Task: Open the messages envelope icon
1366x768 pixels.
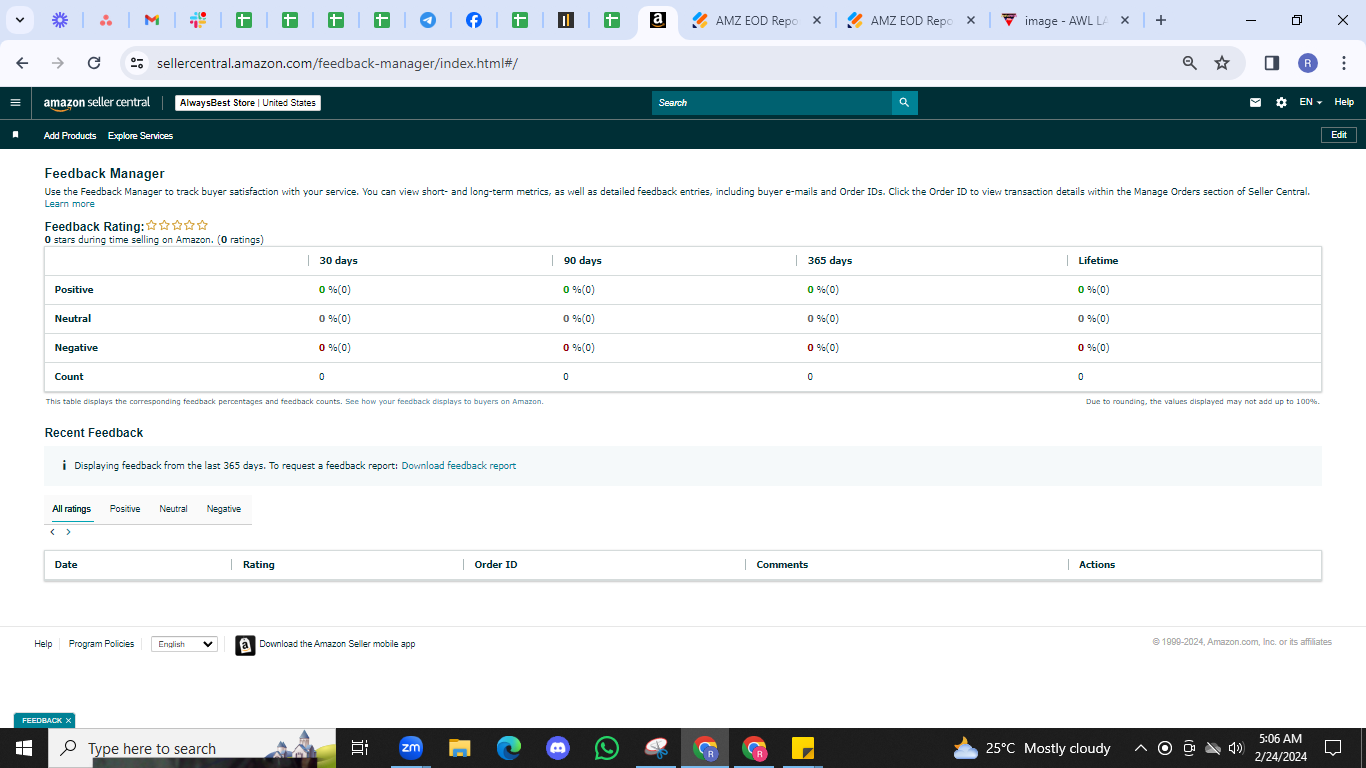Action: 1256,102
